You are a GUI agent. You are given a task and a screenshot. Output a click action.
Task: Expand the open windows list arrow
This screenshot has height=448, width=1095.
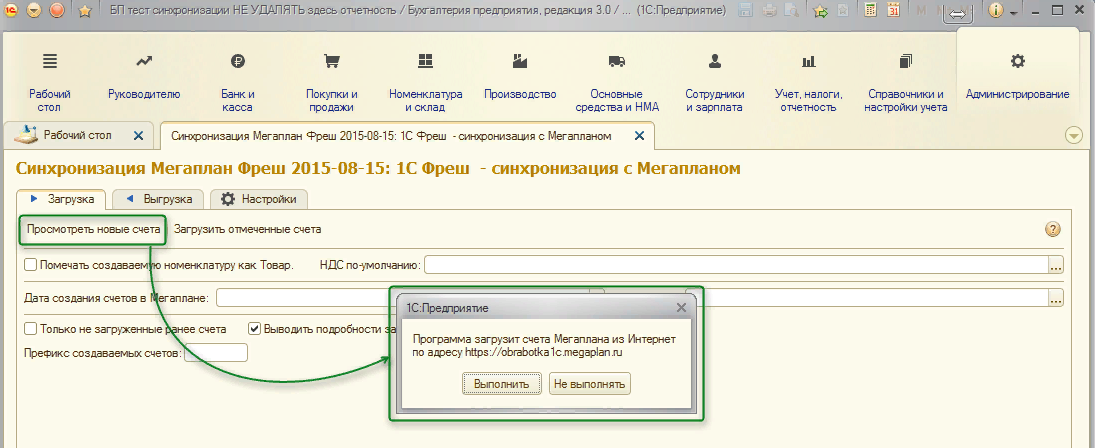tap(1075, 135)
